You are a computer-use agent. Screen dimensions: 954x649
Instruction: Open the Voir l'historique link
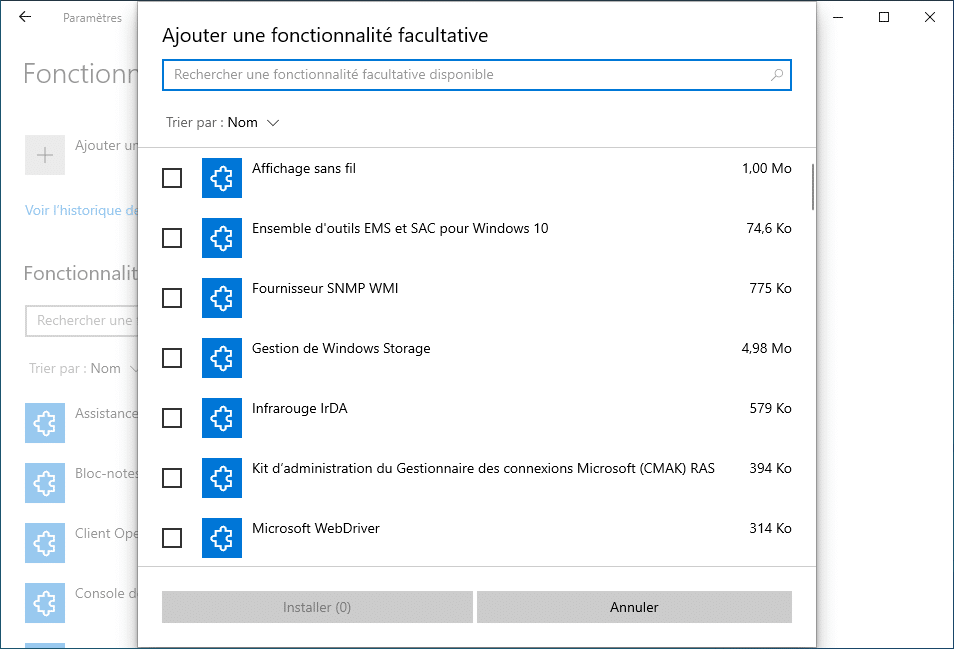point(82,210)
